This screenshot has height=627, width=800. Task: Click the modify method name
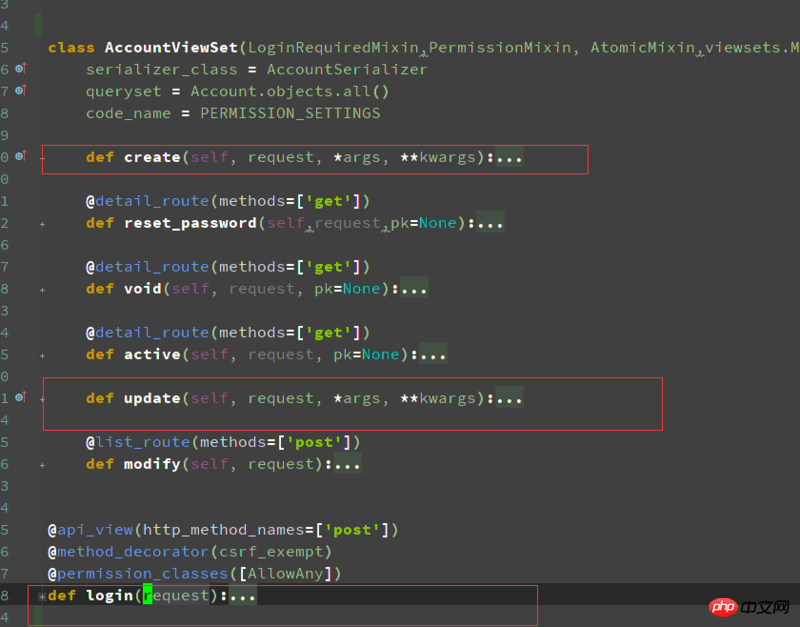[x=152, y=464]
